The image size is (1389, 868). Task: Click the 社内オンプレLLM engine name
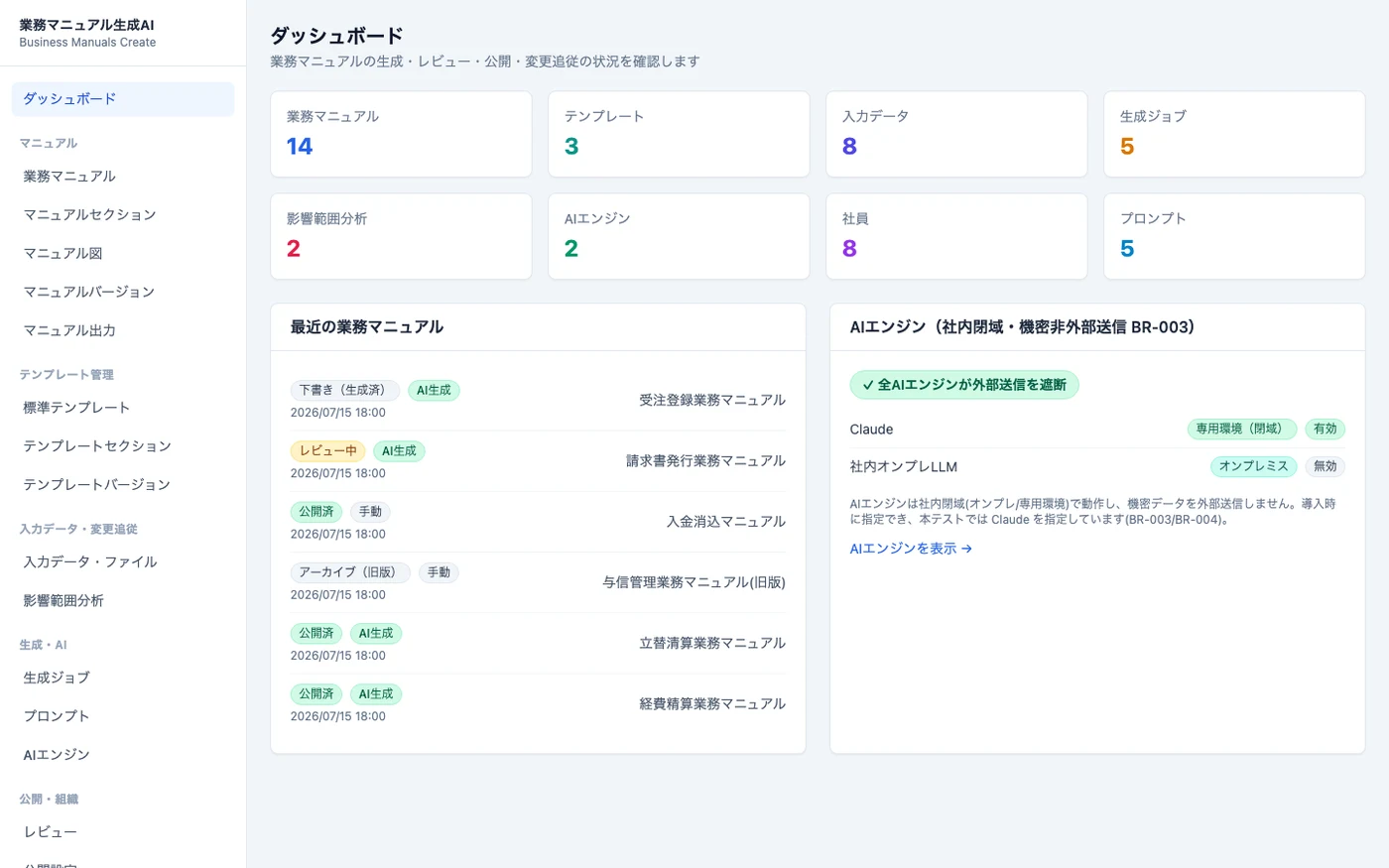[904, 467]
